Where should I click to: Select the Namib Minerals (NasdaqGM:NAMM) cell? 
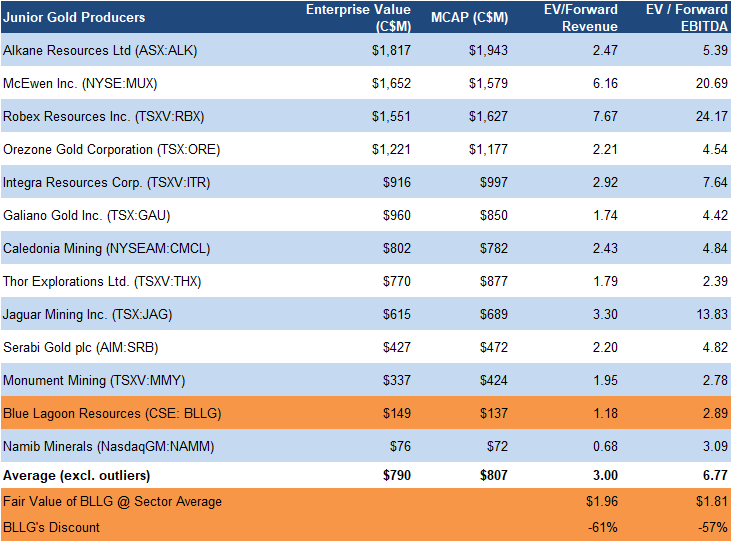[x=108, y=446]
